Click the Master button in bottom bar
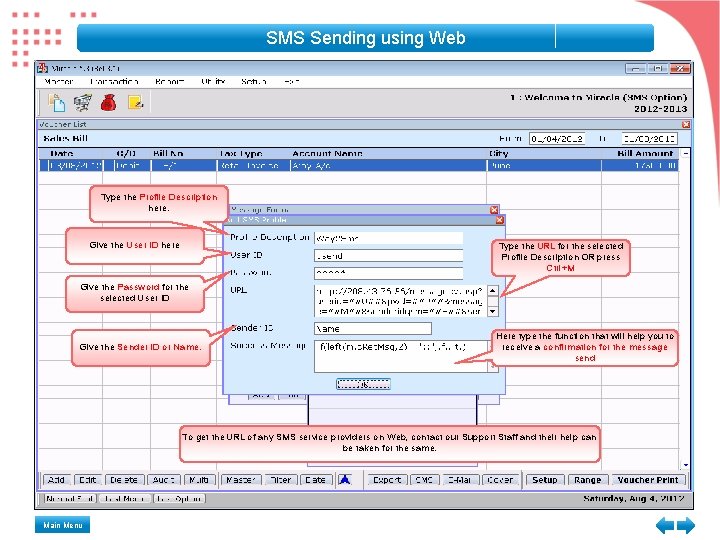This screenshot has height=540, width=720. [x=241, y=480]
